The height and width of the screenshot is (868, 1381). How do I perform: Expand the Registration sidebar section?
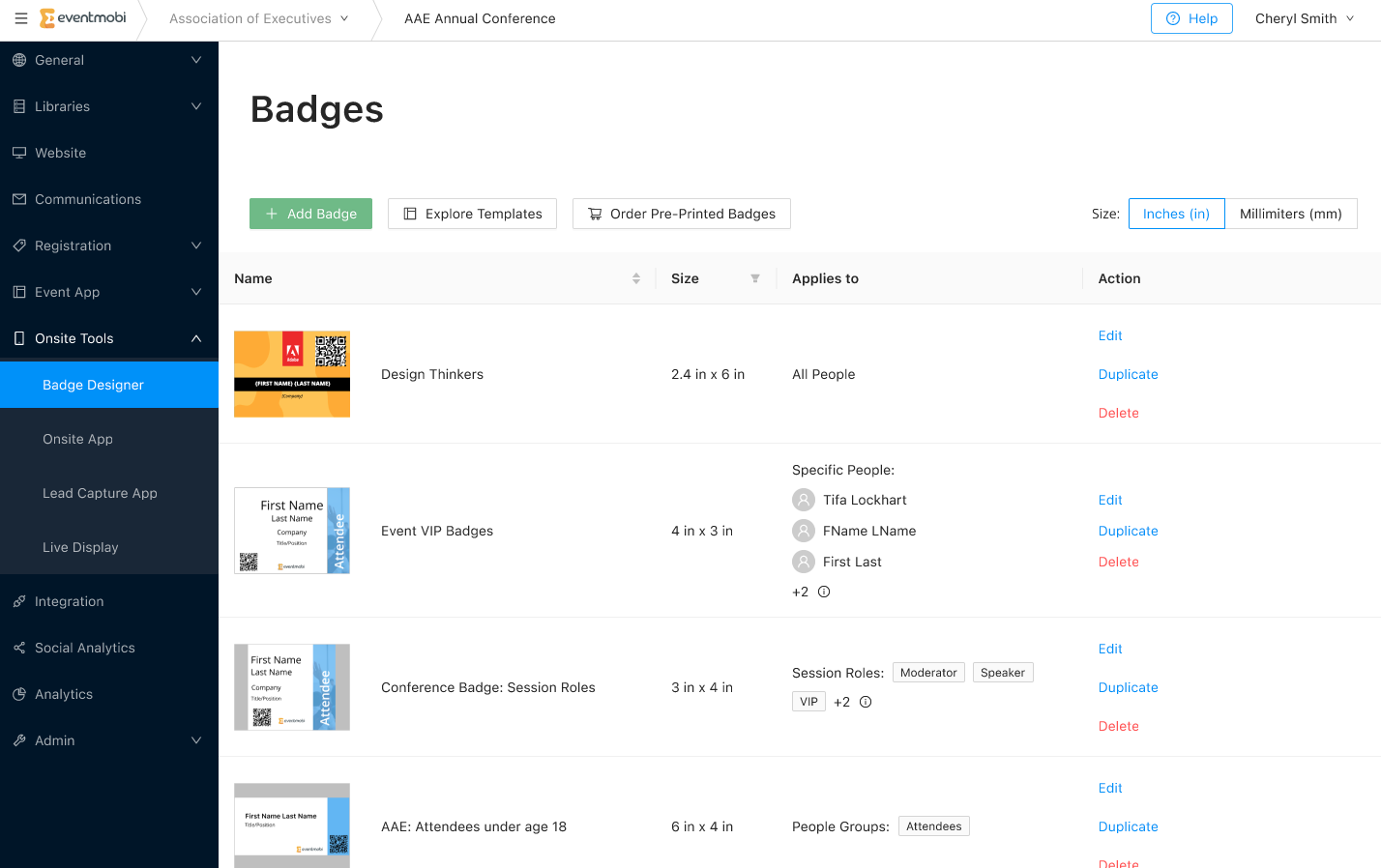point(196,246)
